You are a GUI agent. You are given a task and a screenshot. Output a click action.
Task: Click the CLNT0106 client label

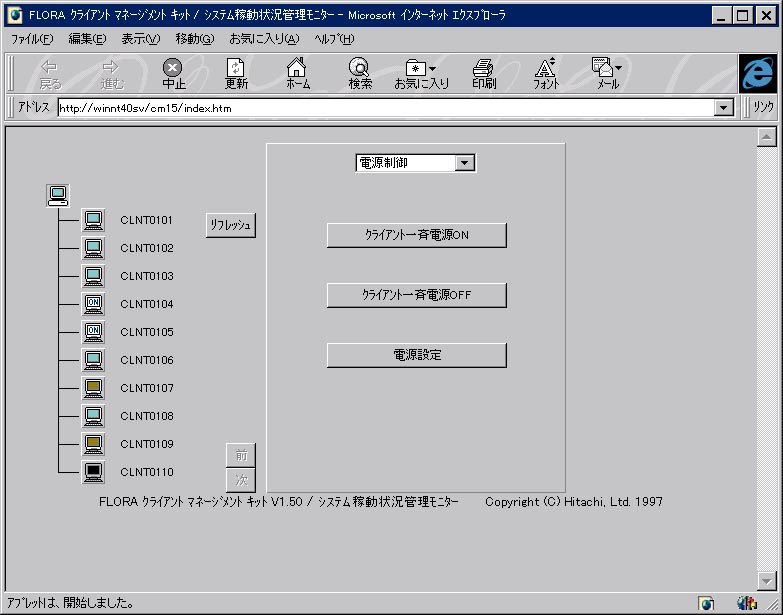(147, 360)
